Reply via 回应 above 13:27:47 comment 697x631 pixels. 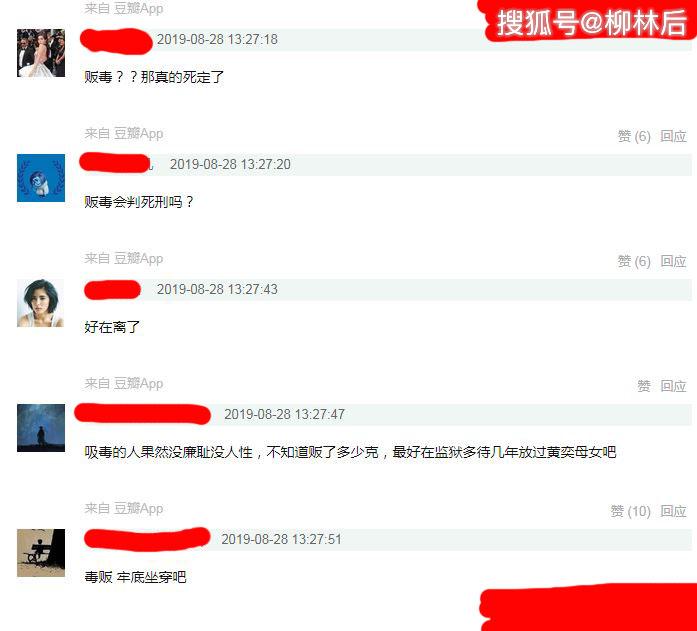(673, 386)
